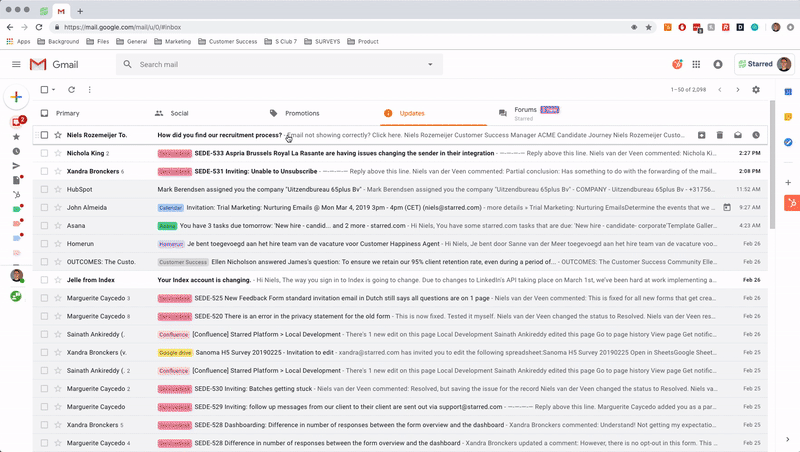Open the Customer Success bookmarks folder

tap(228, 41)
